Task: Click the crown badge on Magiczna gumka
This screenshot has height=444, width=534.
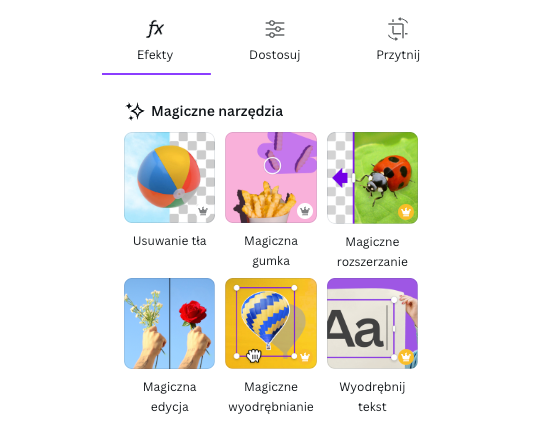Action: pos(305,211)
